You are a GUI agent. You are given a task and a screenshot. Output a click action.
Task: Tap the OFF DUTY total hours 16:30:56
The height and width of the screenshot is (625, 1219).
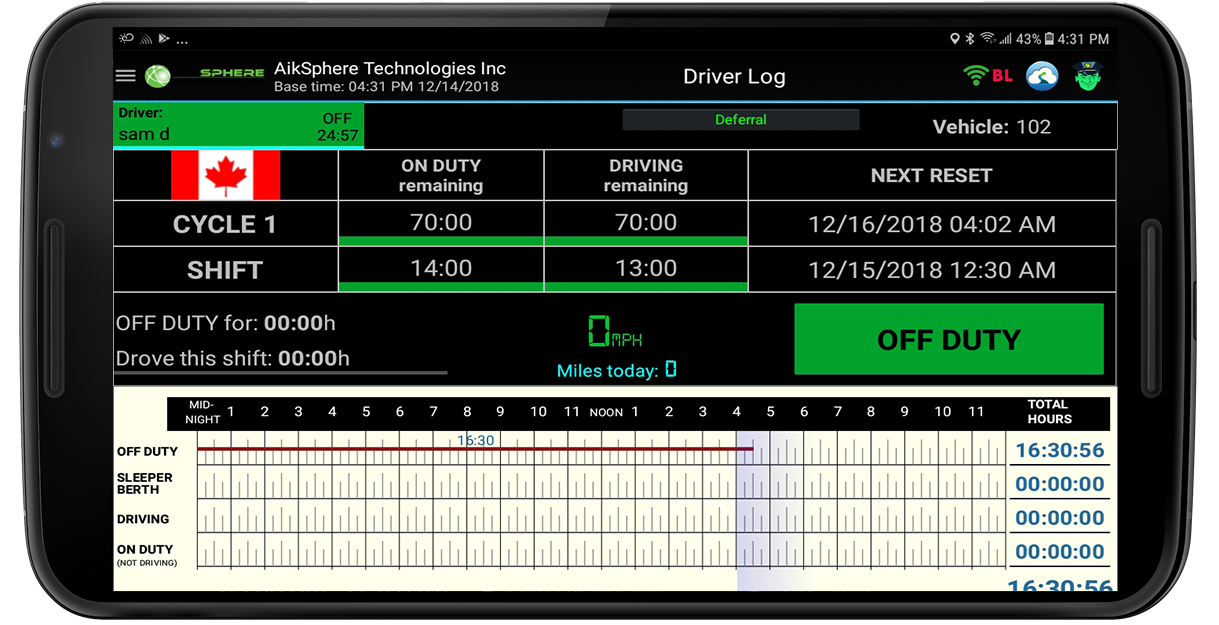pyautogui.click(x=1060, y=451)
